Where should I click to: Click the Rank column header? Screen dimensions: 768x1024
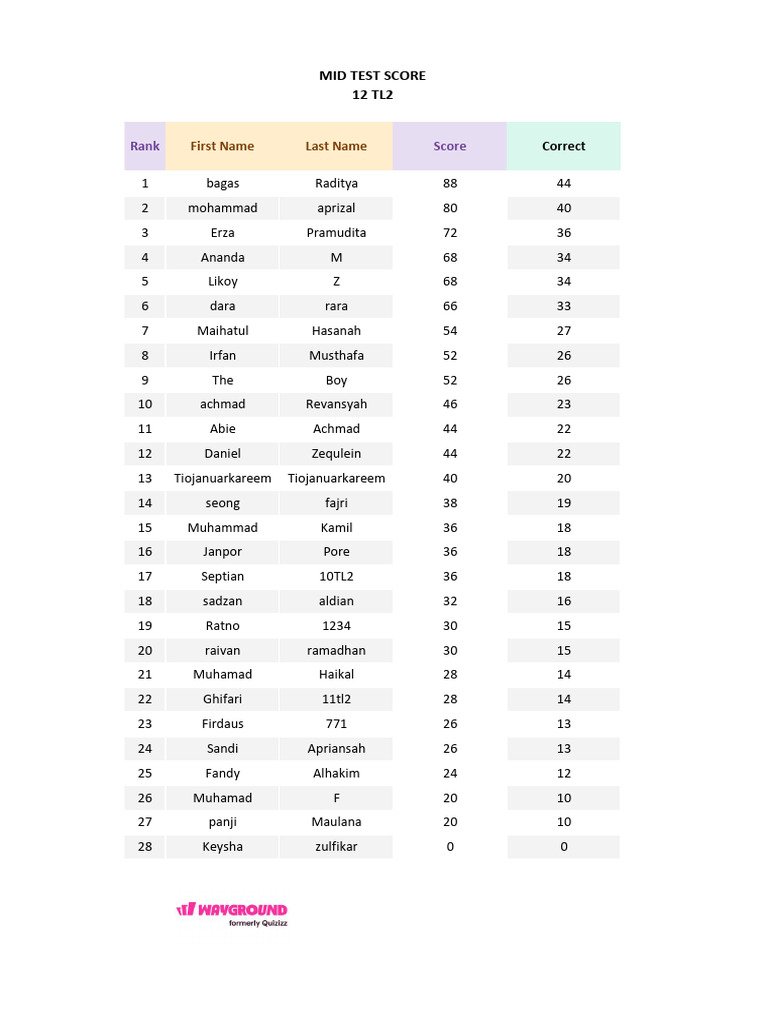(x=145, y=146)
